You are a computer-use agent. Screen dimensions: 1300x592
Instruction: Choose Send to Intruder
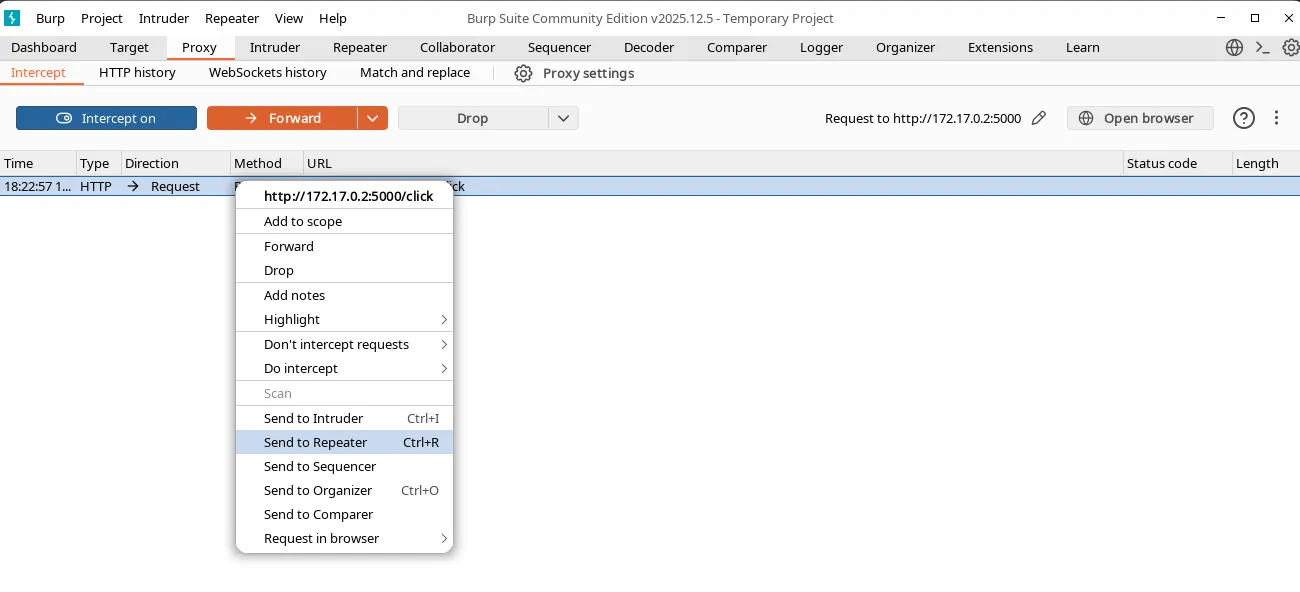coord(344,418)
